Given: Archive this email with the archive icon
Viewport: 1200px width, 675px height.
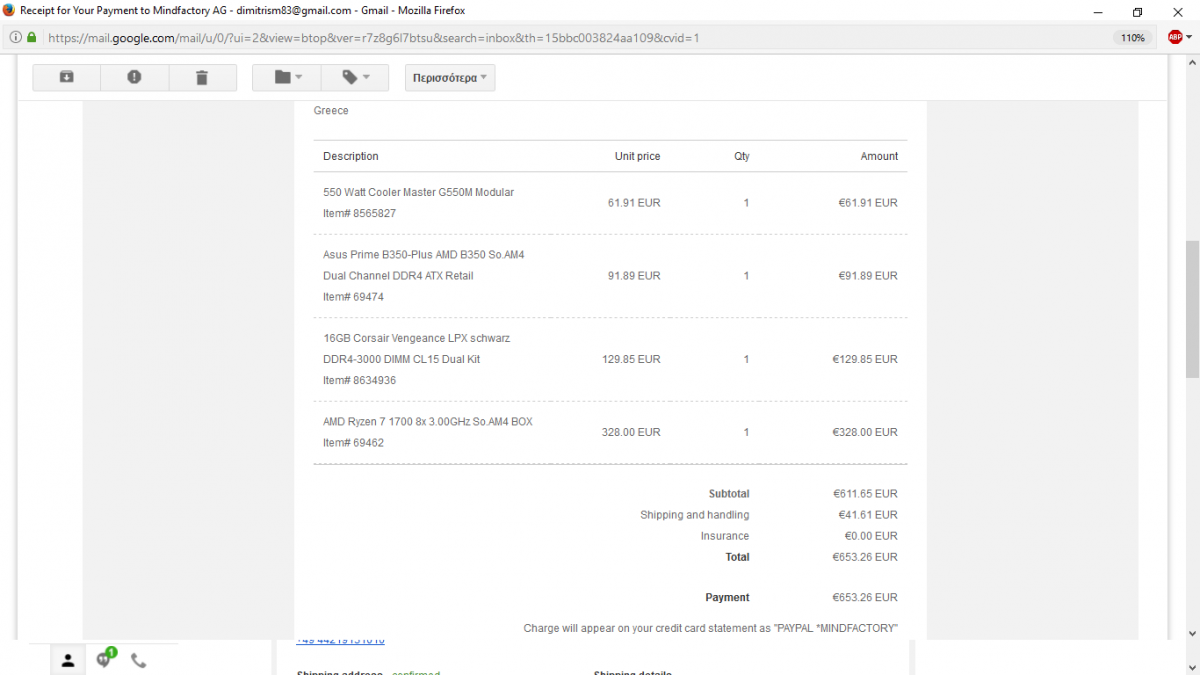Looking at the screenshot, I should click(x=67, y=78).
